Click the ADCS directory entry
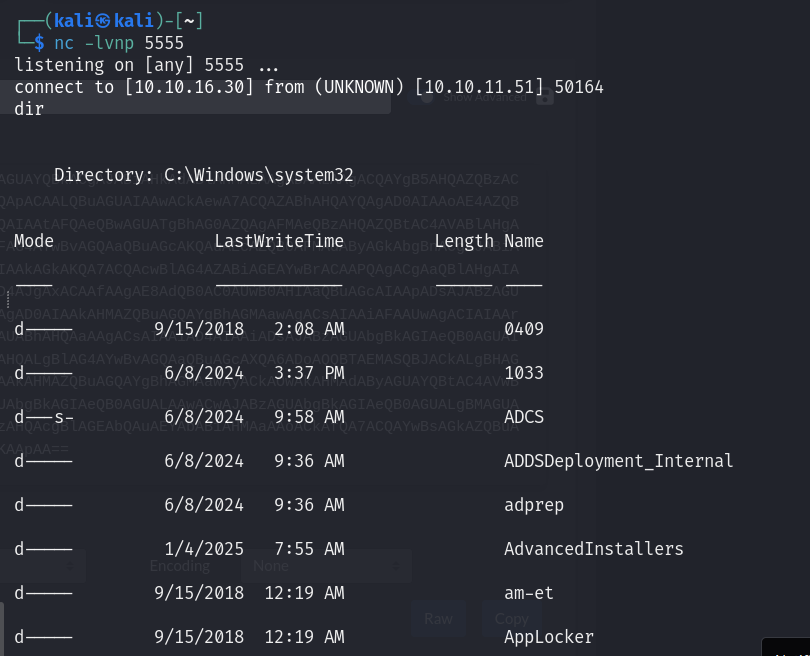810x656 pixels. click(524, 417)
